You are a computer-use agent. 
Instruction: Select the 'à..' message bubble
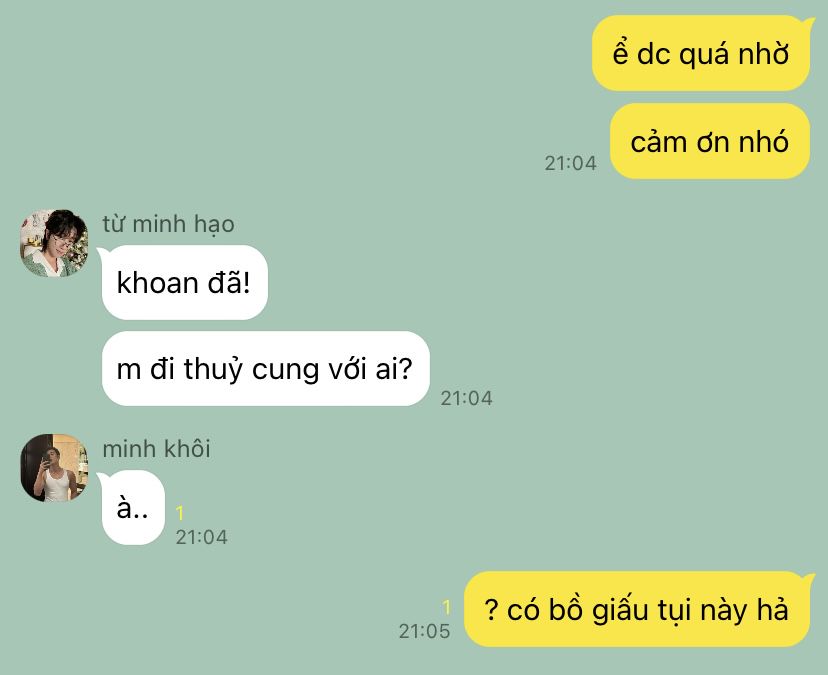point(133,508)
